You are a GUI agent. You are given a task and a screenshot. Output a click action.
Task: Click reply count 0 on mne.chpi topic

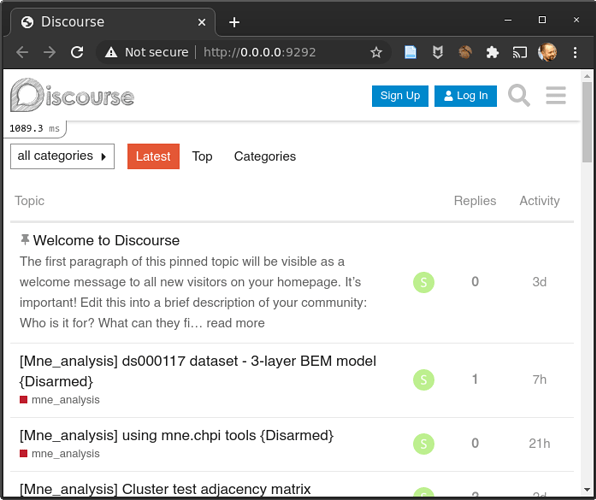475,443
